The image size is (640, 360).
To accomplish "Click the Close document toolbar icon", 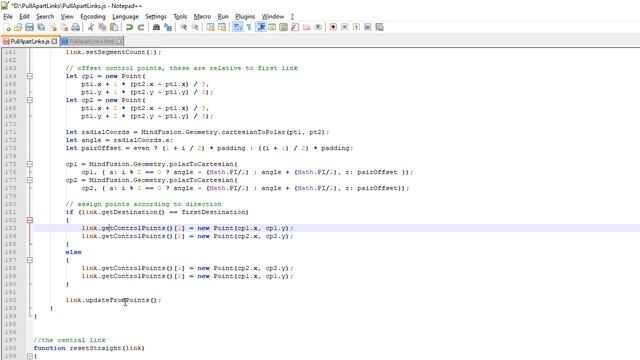I will (x=53, y=27).
